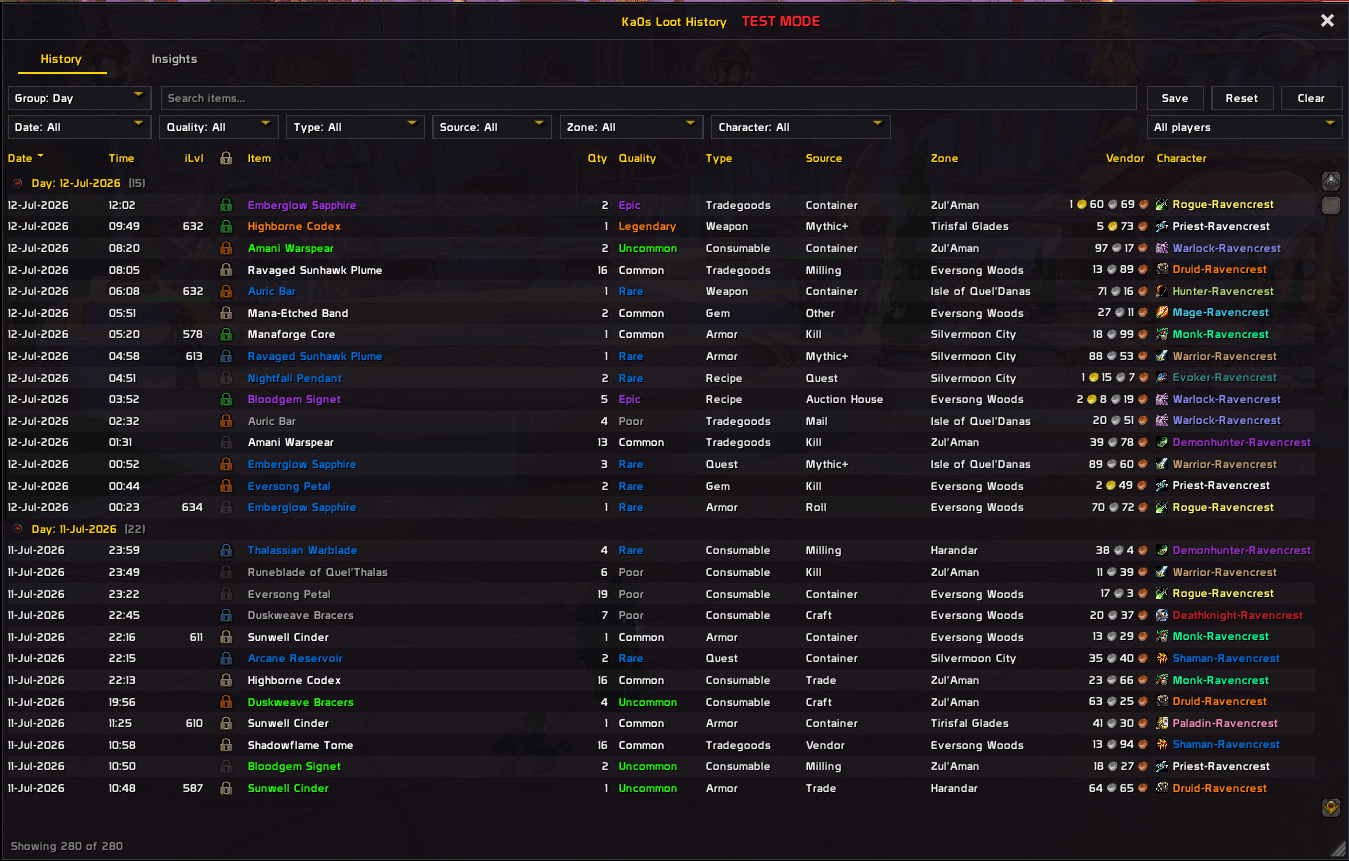Collapse the Day: 11-Jul-2026 group

pyautogui.click(x=17, y=529)
